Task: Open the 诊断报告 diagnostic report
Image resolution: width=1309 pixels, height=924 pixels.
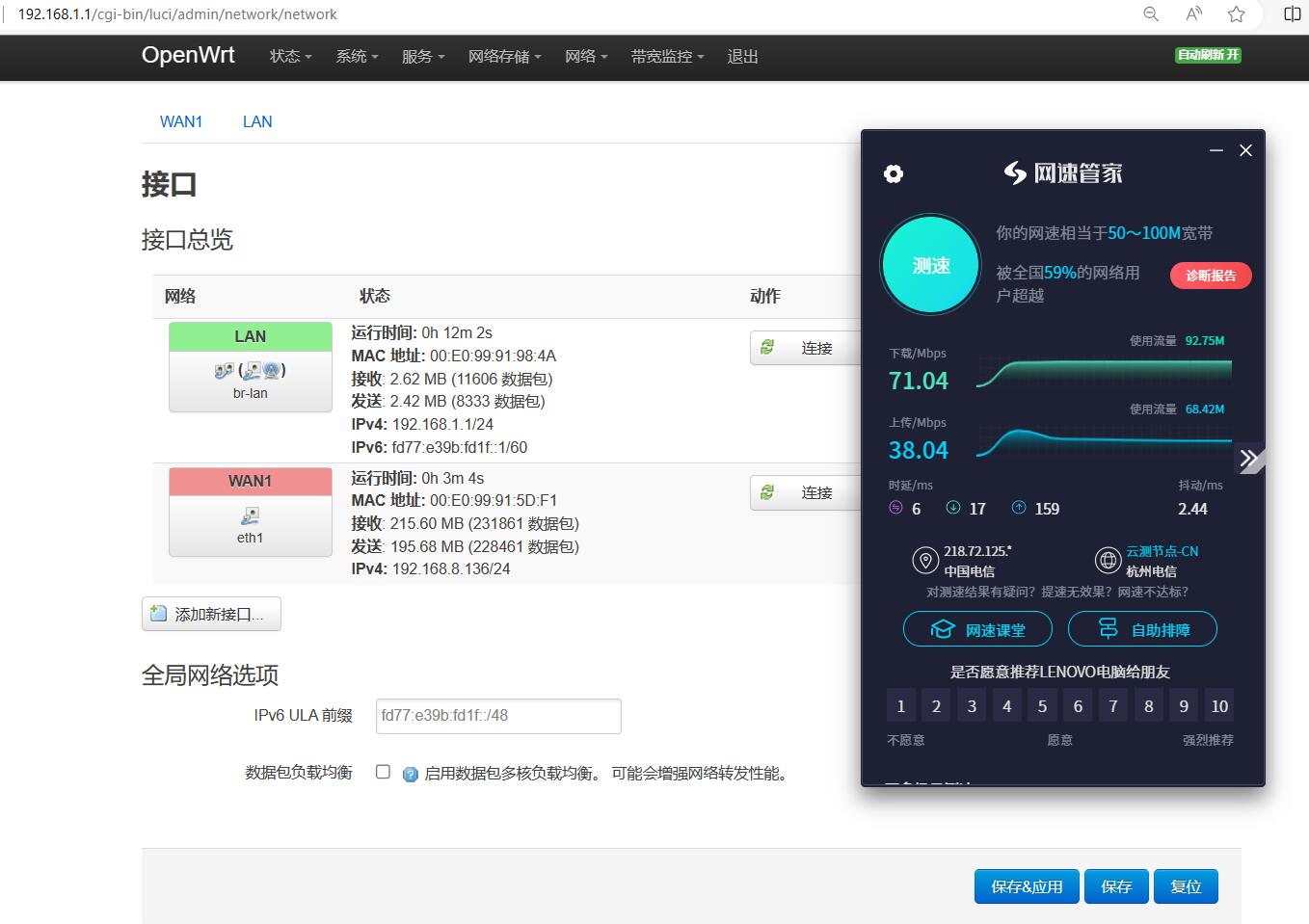Action: [x=1211, y=276]
